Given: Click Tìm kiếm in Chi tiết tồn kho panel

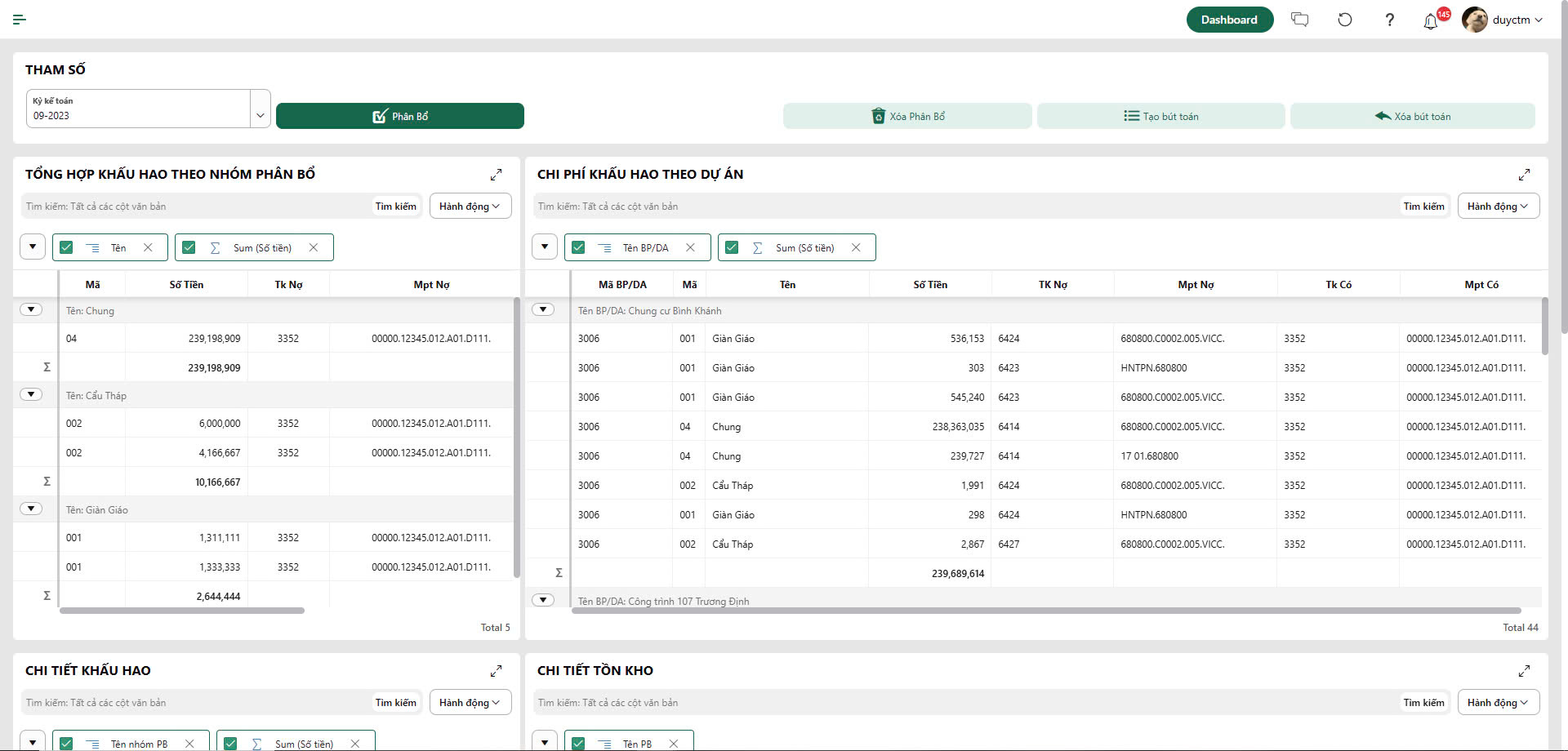Looking at the screenshot, I should [1424, 703].
